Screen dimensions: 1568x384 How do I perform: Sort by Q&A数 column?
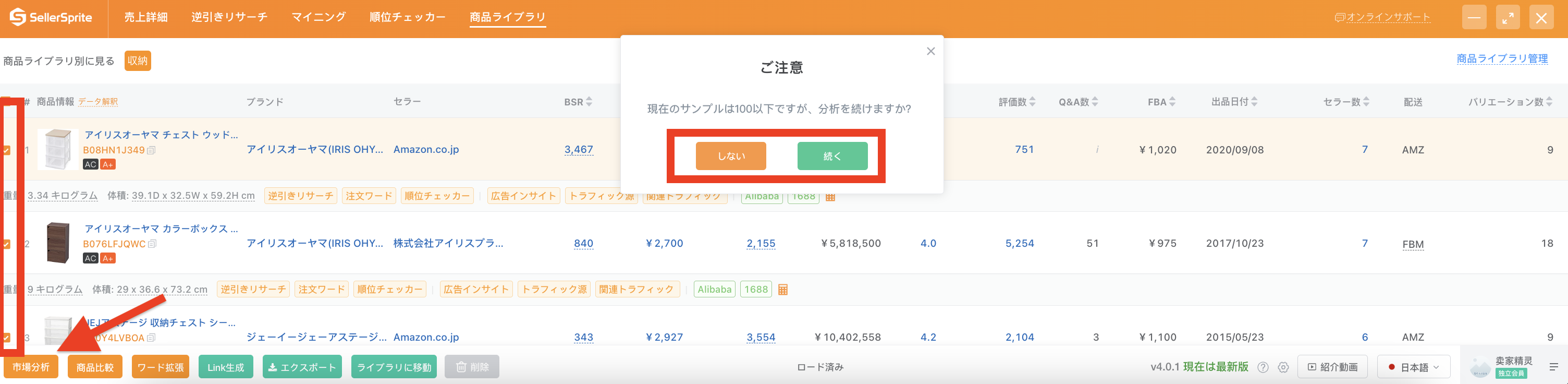tap(1095, 102)
